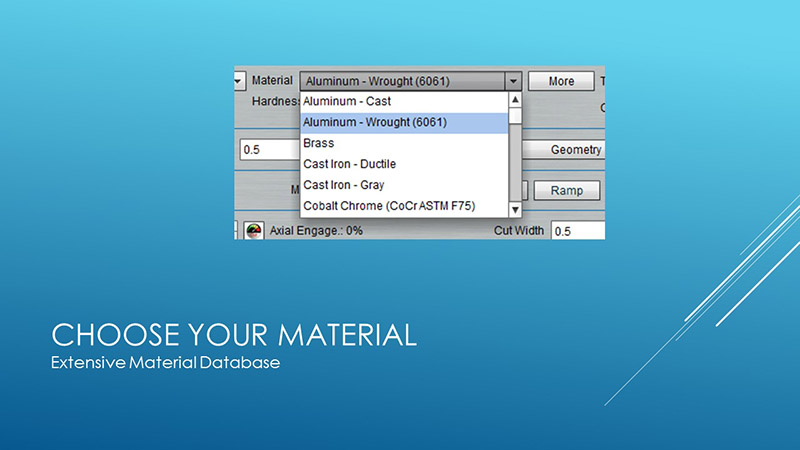The height and width of the screenshot is (450, 800).
Task: Click the scroll down arrow of material list
Action: tap(515, 209)
